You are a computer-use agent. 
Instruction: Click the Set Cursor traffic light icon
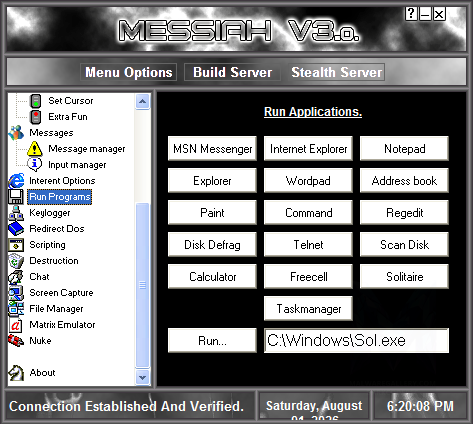[x=35, y=101]
